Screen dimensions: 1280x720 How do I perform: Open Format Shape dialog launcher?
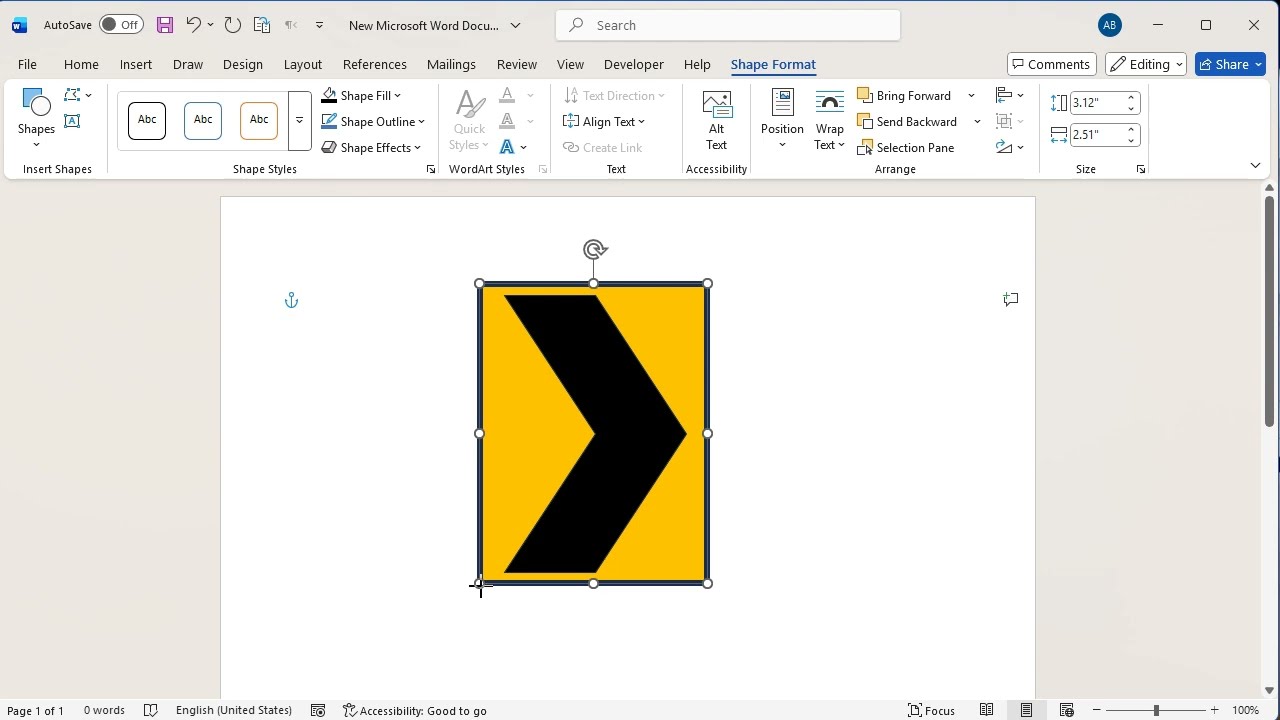click(431, 170)
